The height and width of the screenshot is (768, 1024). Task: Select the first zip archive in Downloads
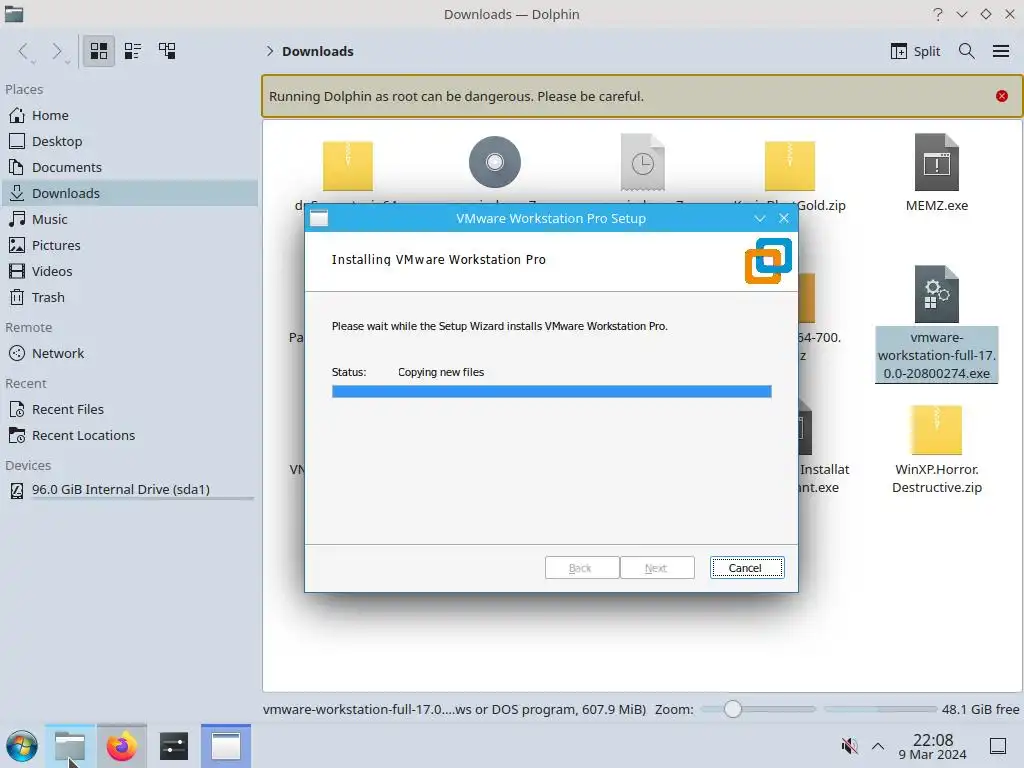pyautogui.click(x=347, y=165)
